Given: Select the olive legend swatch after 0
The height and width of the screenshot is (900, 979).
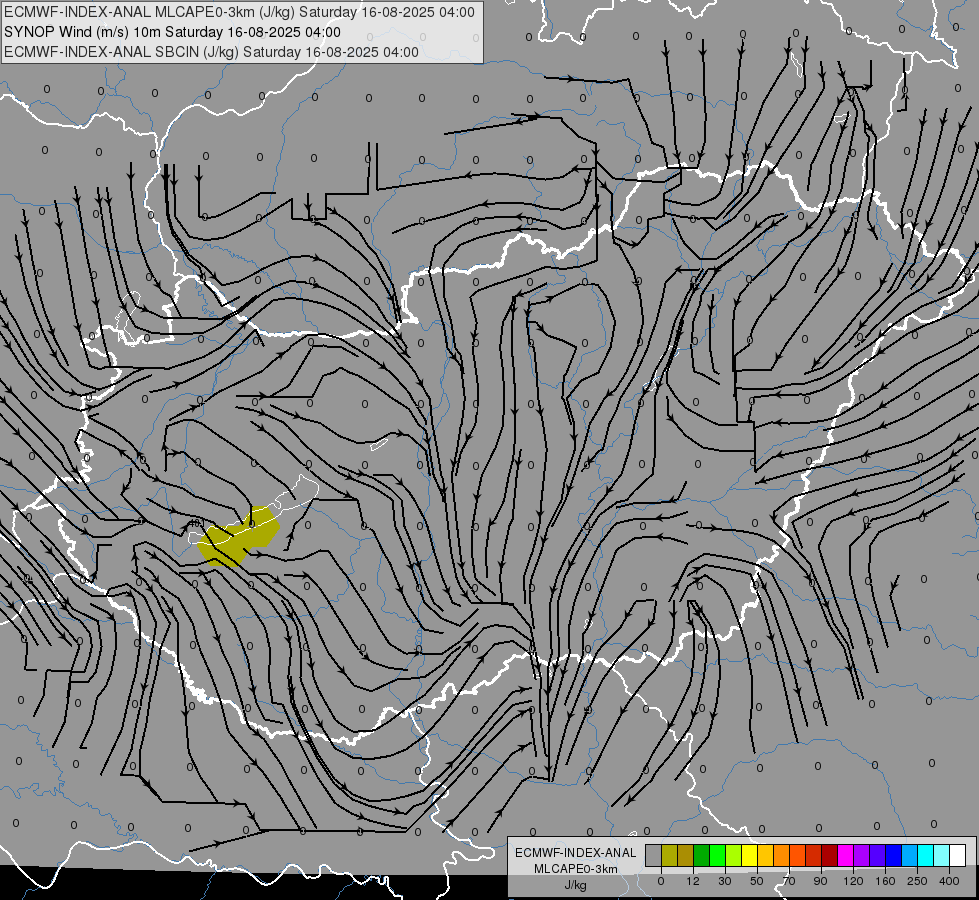Looking at the screenshot, I should point(669,856).
